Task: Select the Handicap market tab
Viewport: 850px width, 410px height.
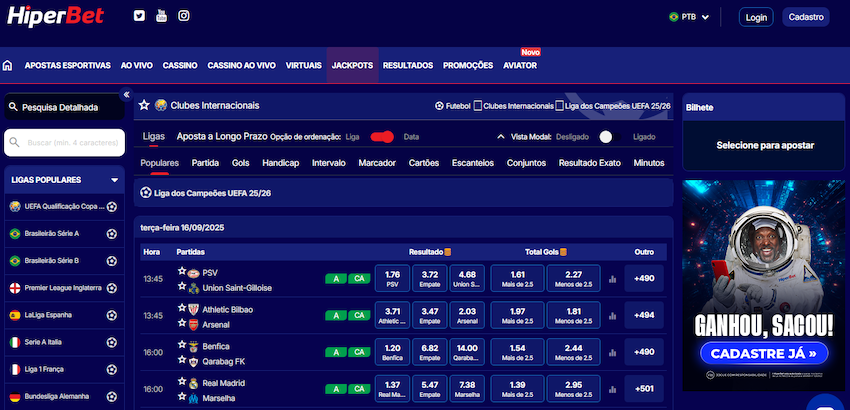Action: (x=280, y=163)
